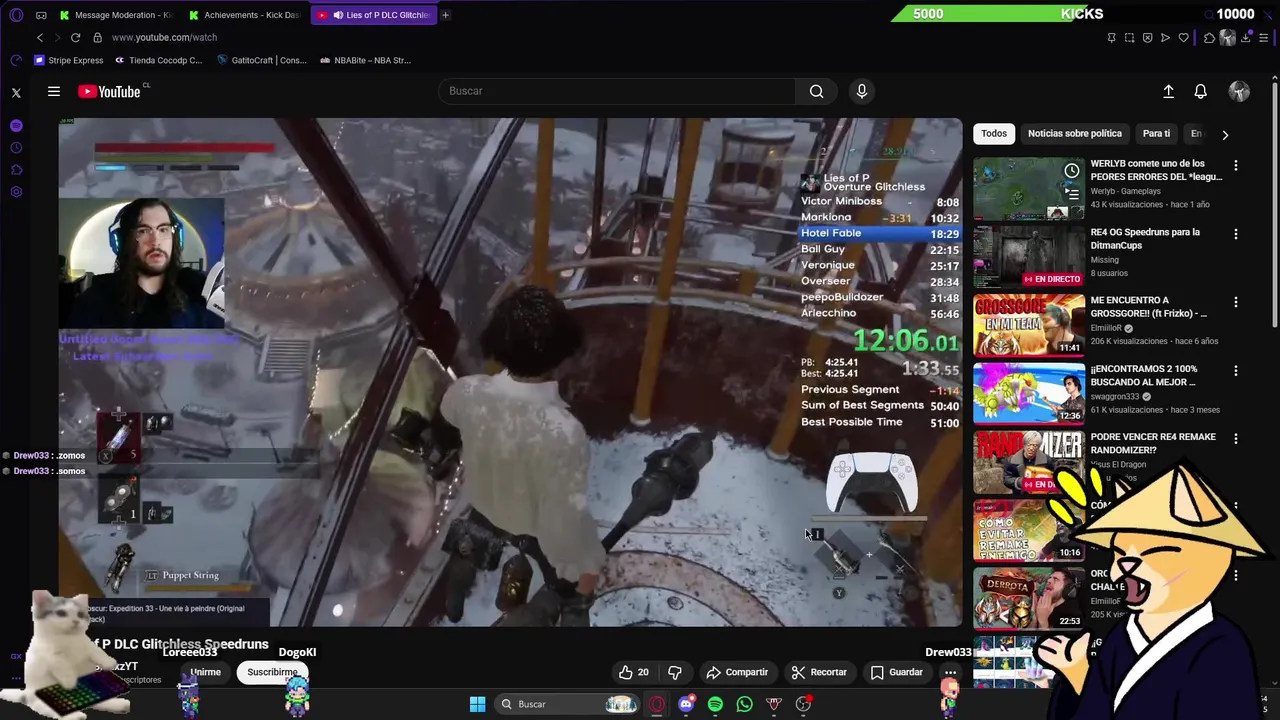The image size is (1280, 720).
Task: Open Opera GX from the taskbar
Action: tap(656, 704)
